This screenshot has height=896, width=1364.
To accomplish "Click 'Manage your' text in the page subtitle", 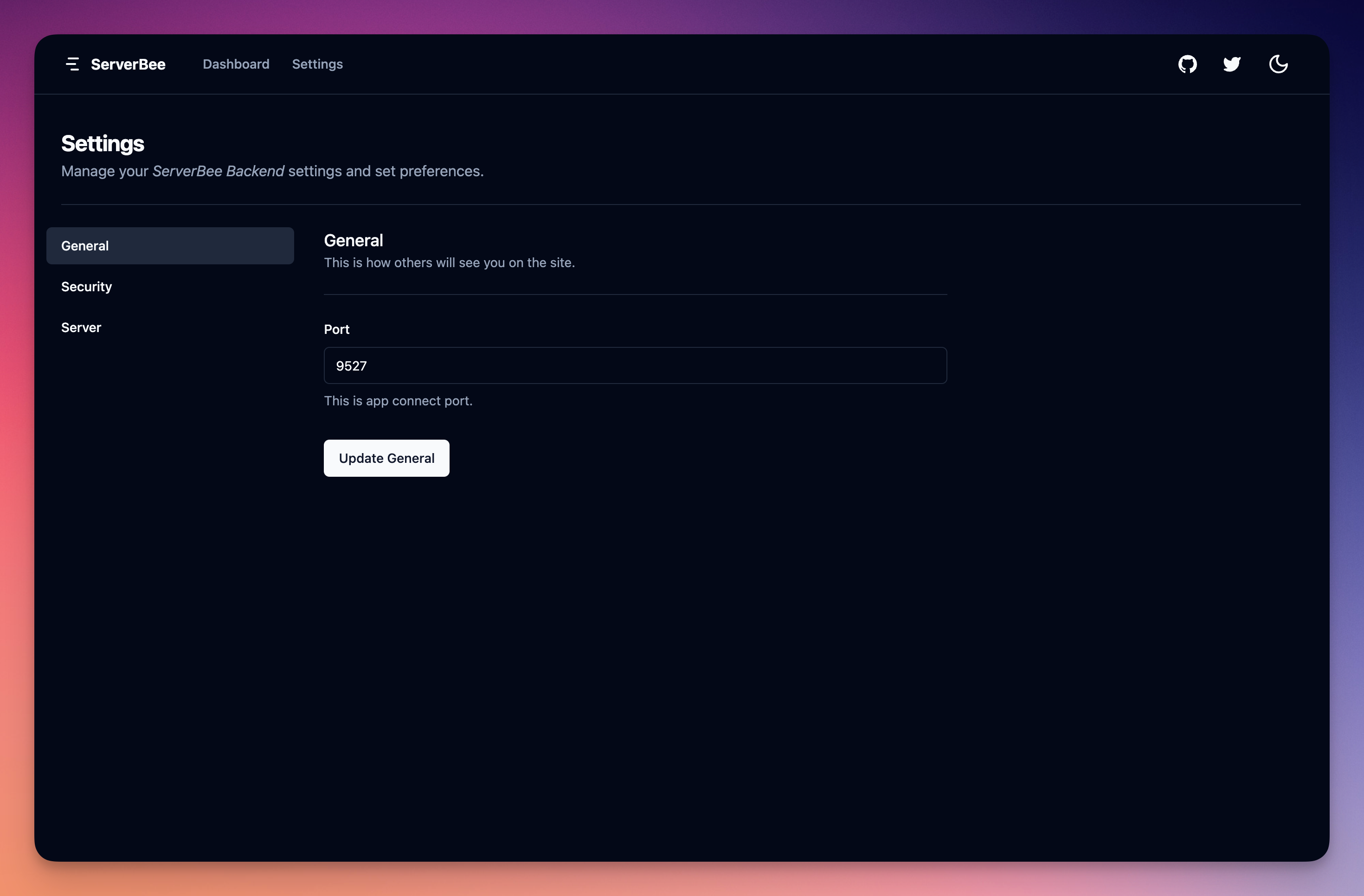I will (104, 171).
